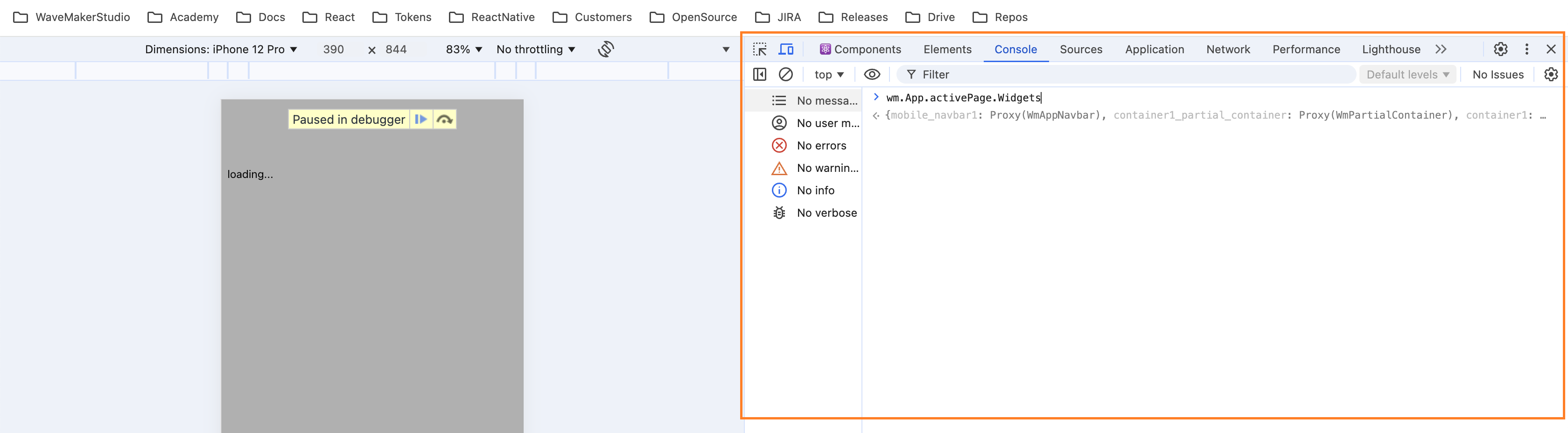Viewport: 1568px width, 433px height.
Task: Toggle the device toolbar
Action: click(x=786, y=50)
